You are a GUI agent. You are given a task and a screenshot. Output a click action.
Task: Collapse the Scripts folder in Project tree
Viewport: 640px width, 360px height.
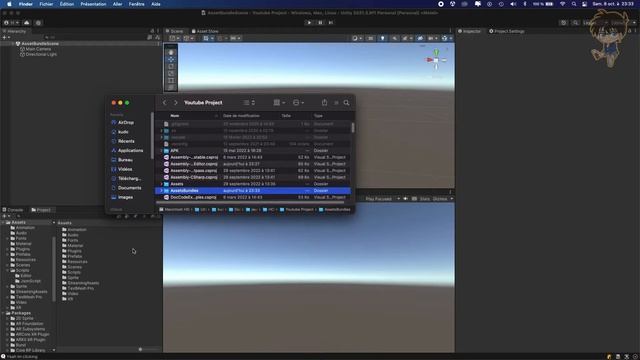click(7, 270)
